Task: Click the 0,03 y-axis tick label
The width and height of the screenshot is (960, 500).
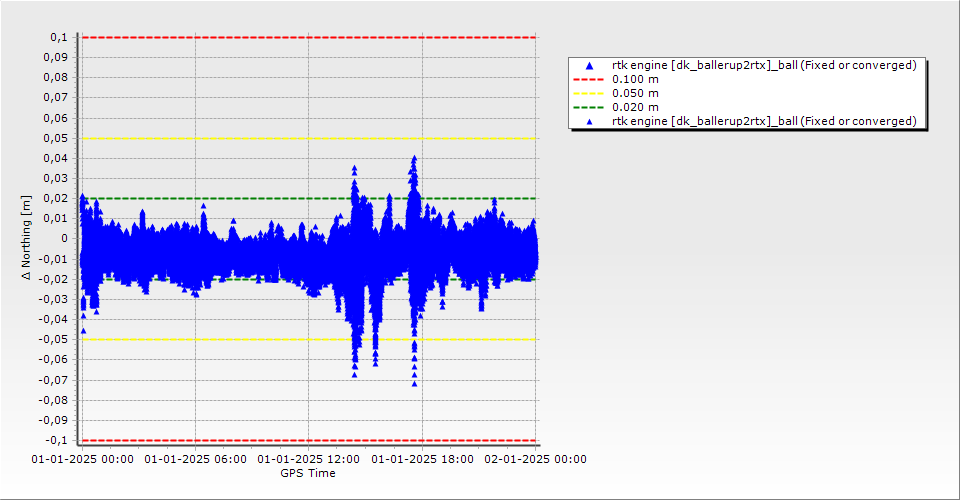Action: [56, 179]
